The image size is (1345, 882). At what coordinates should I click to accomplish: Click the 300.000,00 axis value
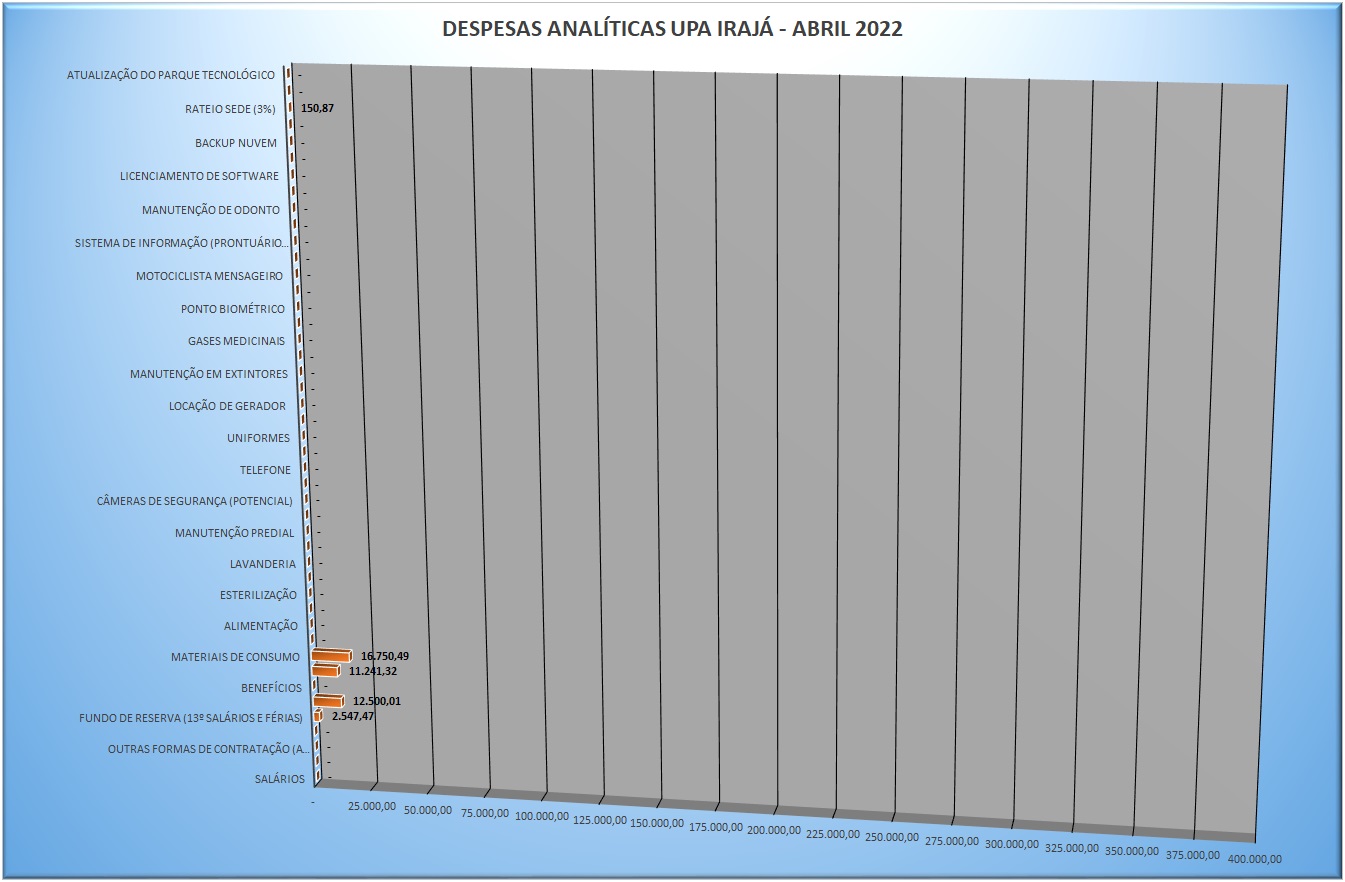(1012, 845)
